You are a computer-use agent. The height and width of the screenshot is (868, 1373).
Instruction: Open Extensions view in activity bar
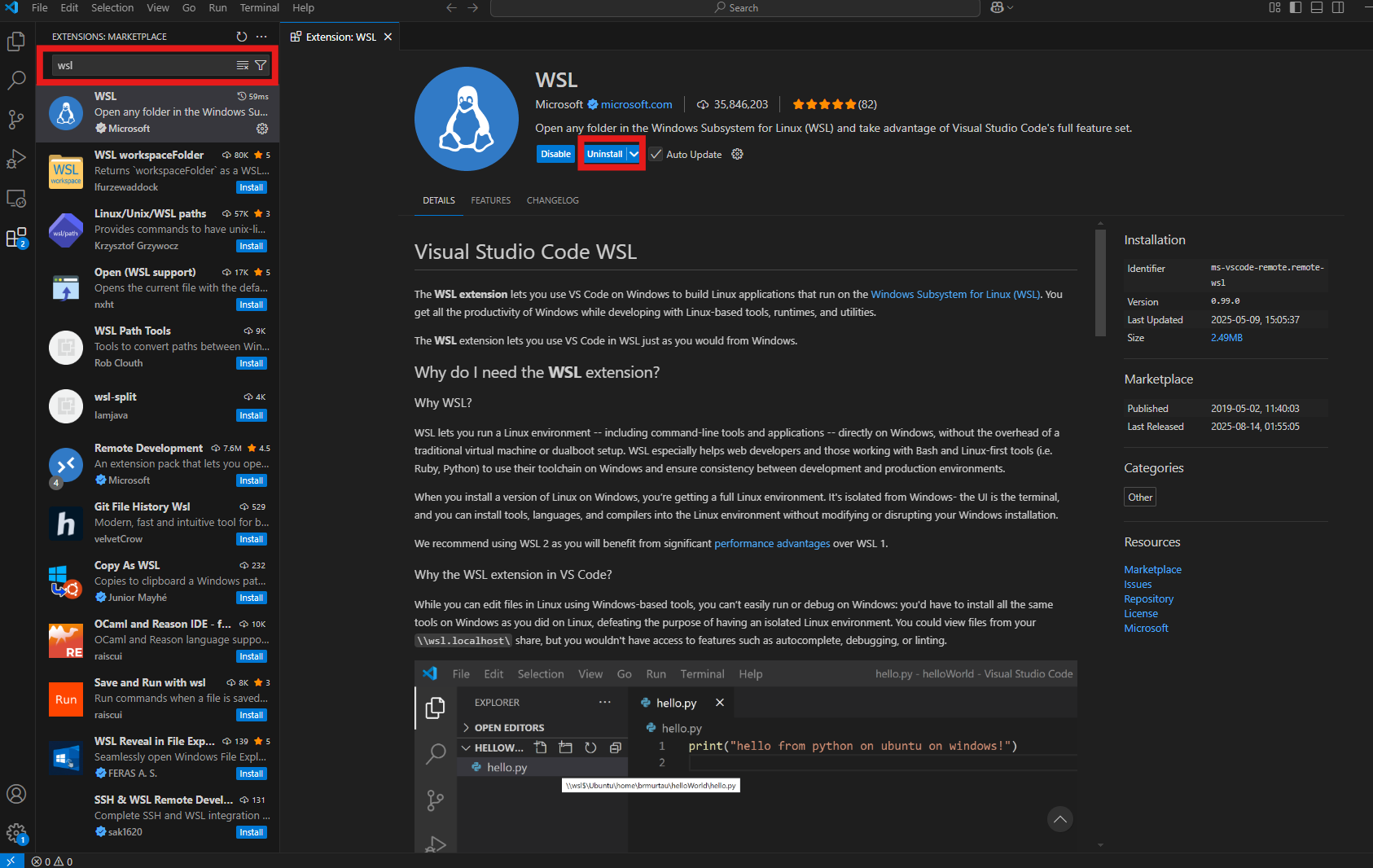click(16, 238)
